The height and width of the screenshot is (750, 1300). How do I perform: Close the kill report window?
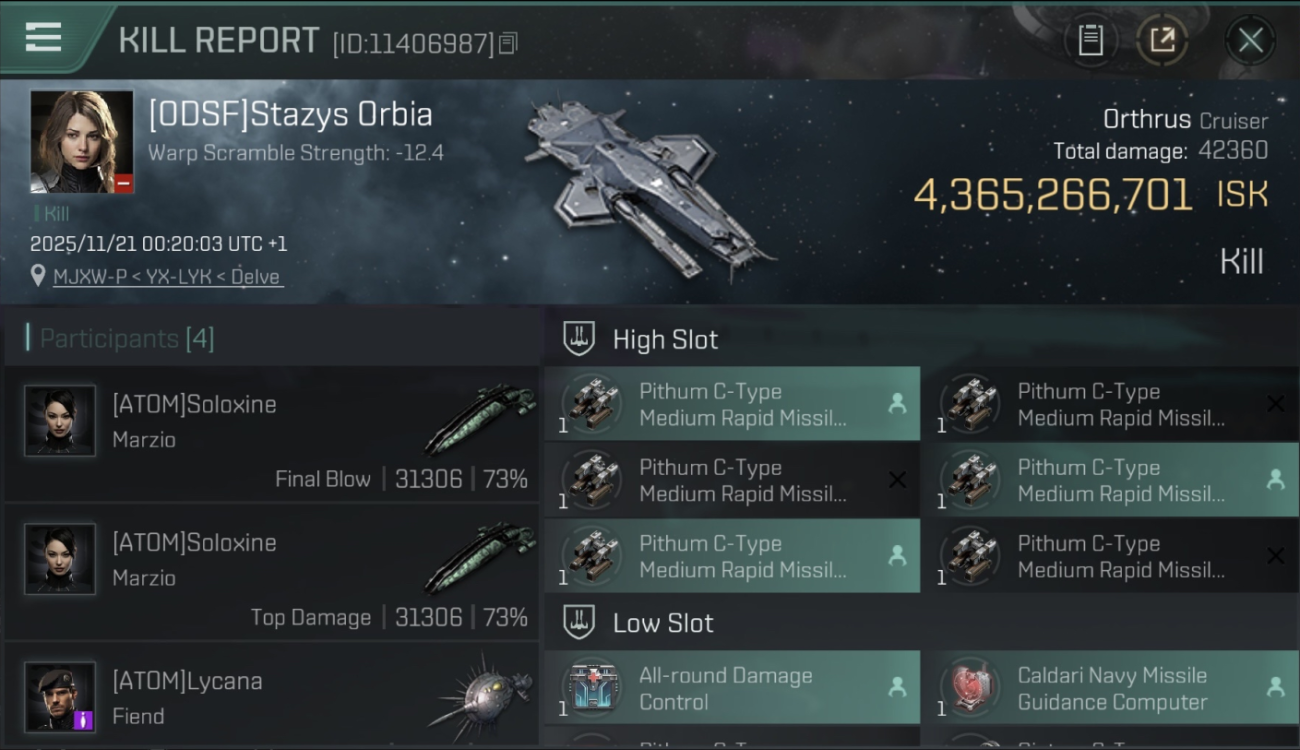(x=1250, y=40)
